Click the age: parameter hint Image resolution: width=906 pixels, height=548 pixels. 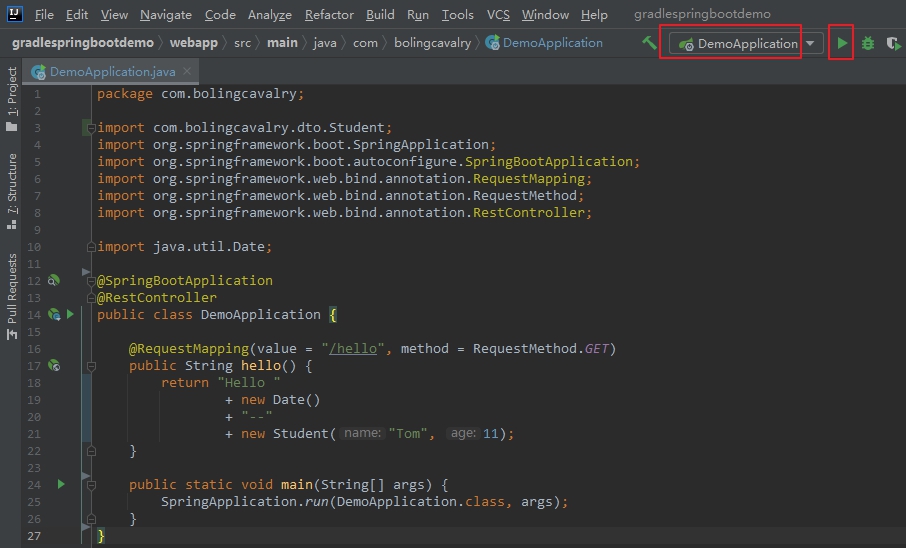[463, 433]
